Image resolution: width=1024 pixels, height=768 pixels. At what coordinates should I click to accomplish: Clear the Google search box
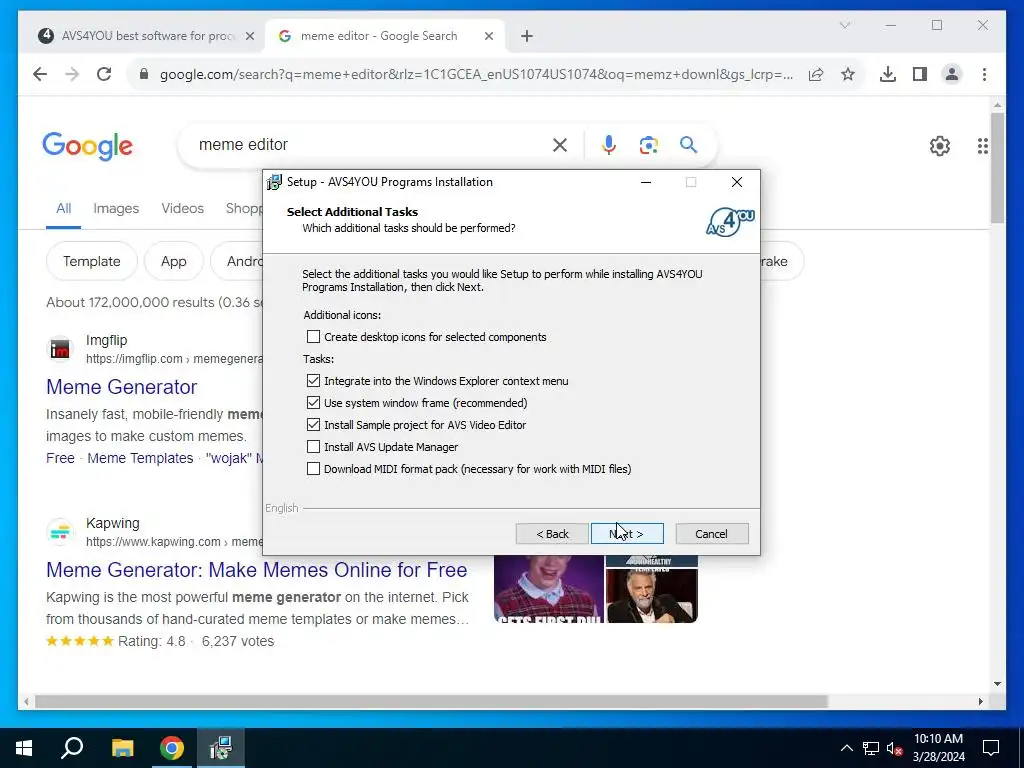pos(560,145)
